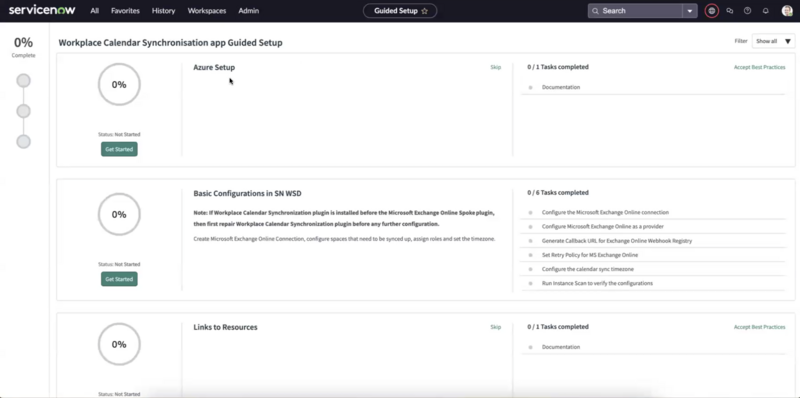Screen dimensions: 800x398
Task: Open Links to Resources Documentation task
Action: [561, 347]
